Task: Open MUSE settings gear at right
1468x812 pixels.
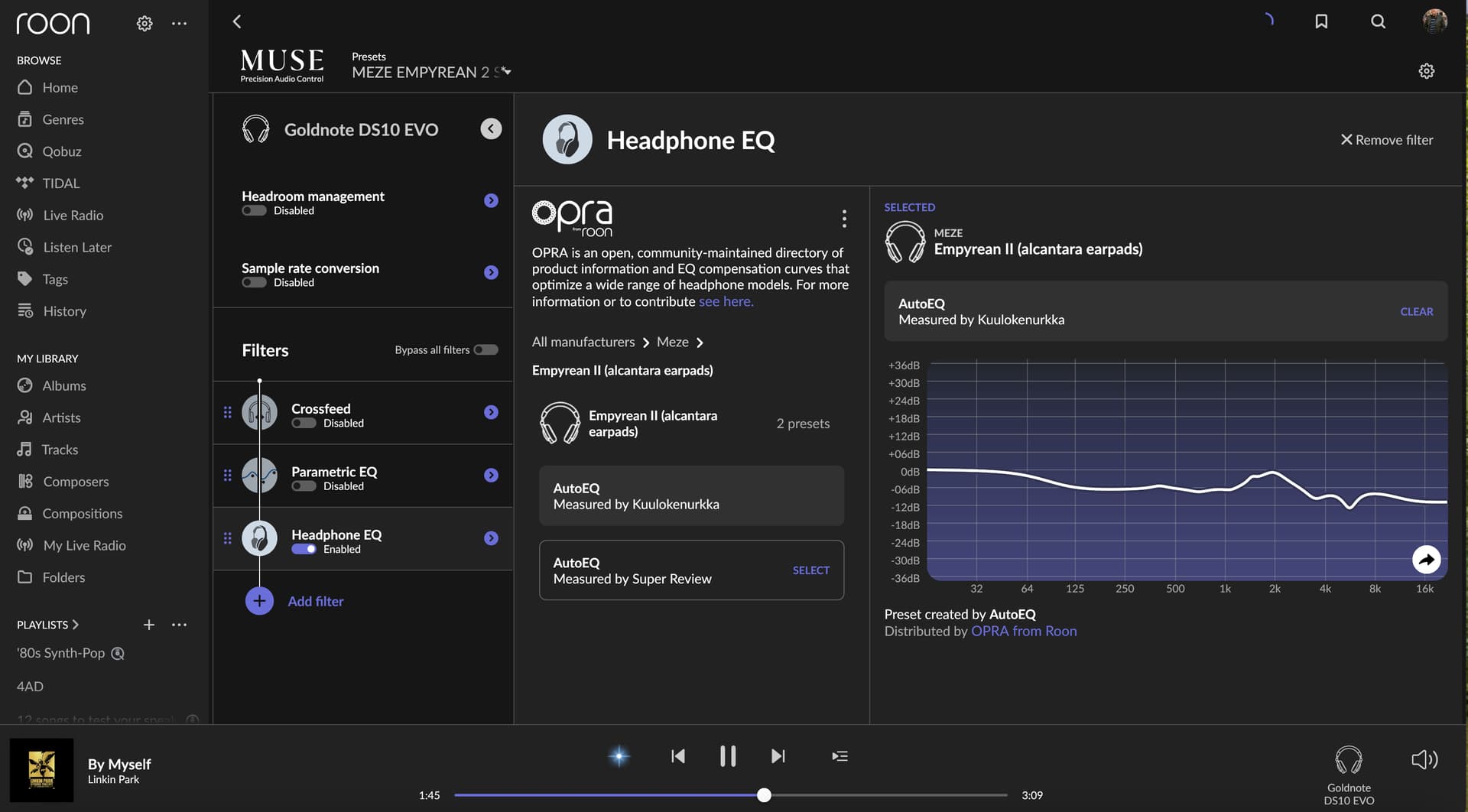Action: (1426, 71)
